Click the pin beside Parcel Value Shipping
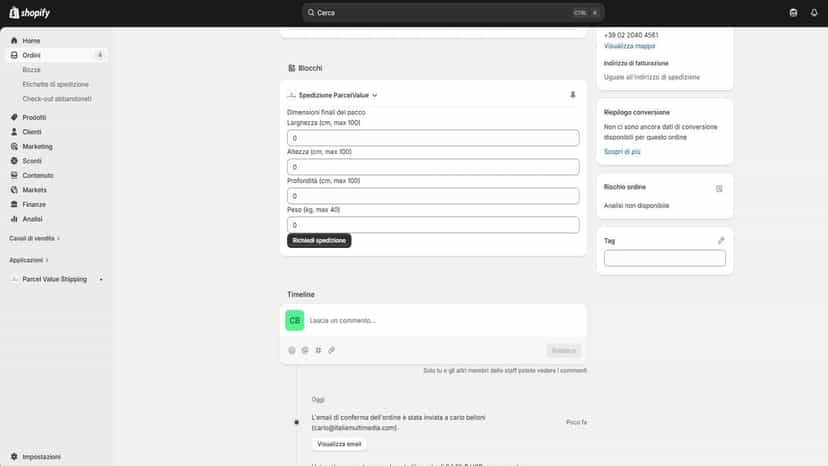This screenshot has height=466, width=828. click(101, 279)
